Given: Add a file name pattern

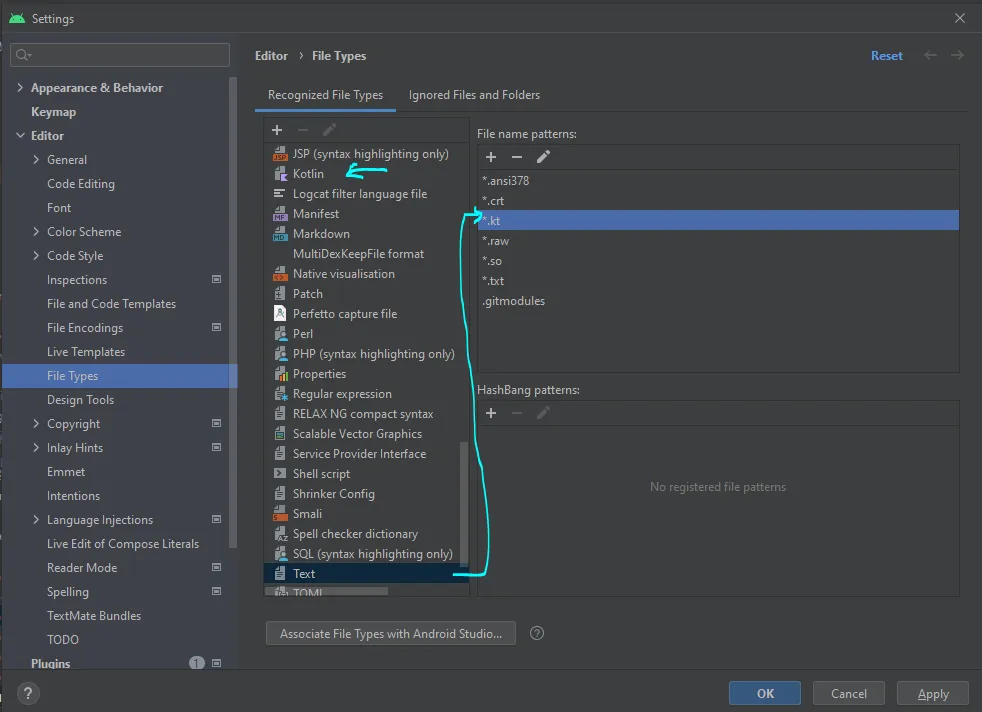Looking at the screenshot, I should click(x=491, y=157).
